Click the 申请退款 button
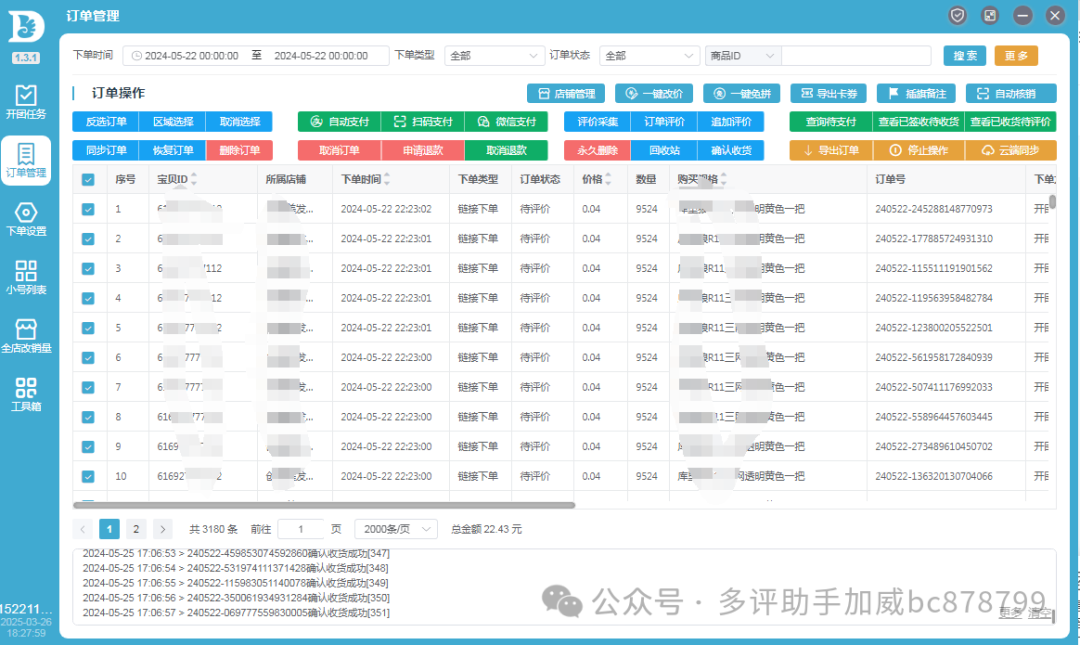This screenshot has width=1080, height=645. click(423, 150)
